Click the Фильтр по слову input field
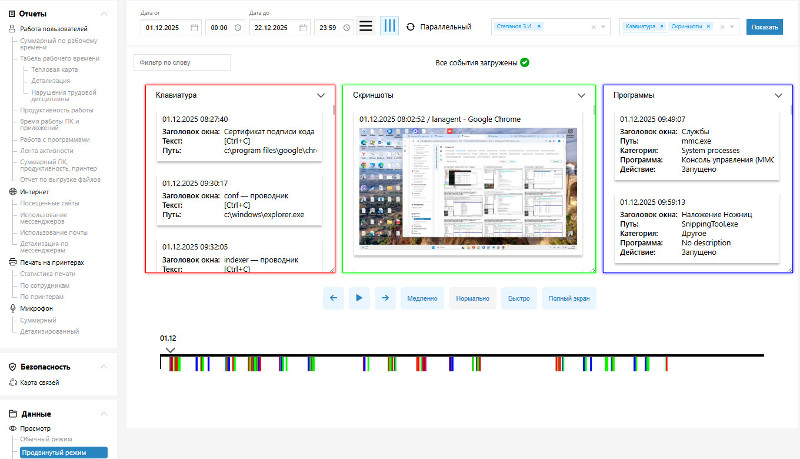 point(182,63)
